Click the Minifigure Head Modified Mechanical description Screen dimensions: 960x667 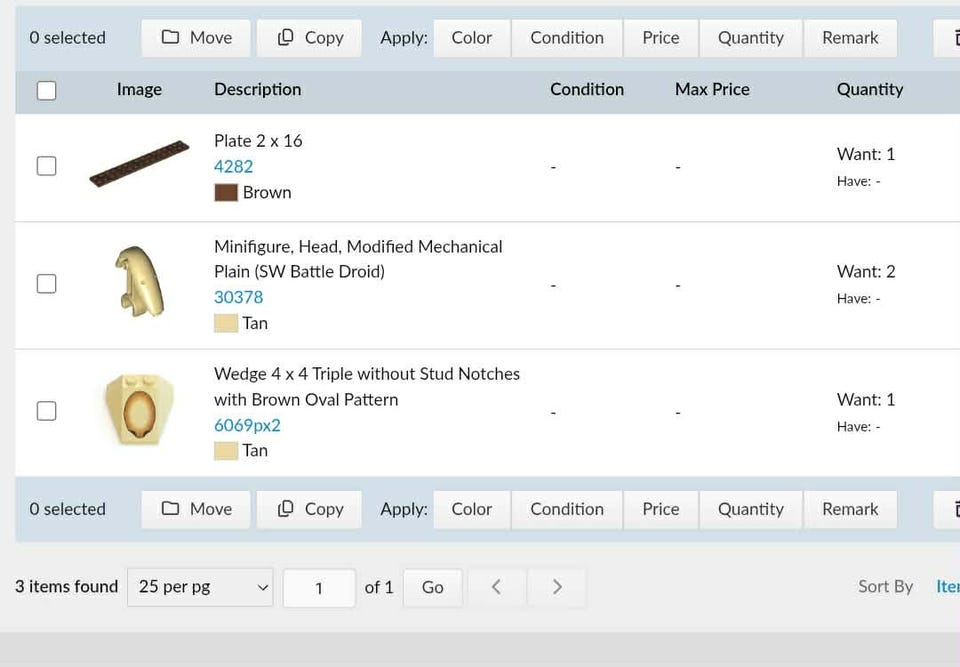pyautogui.click(x=358, y=259)
